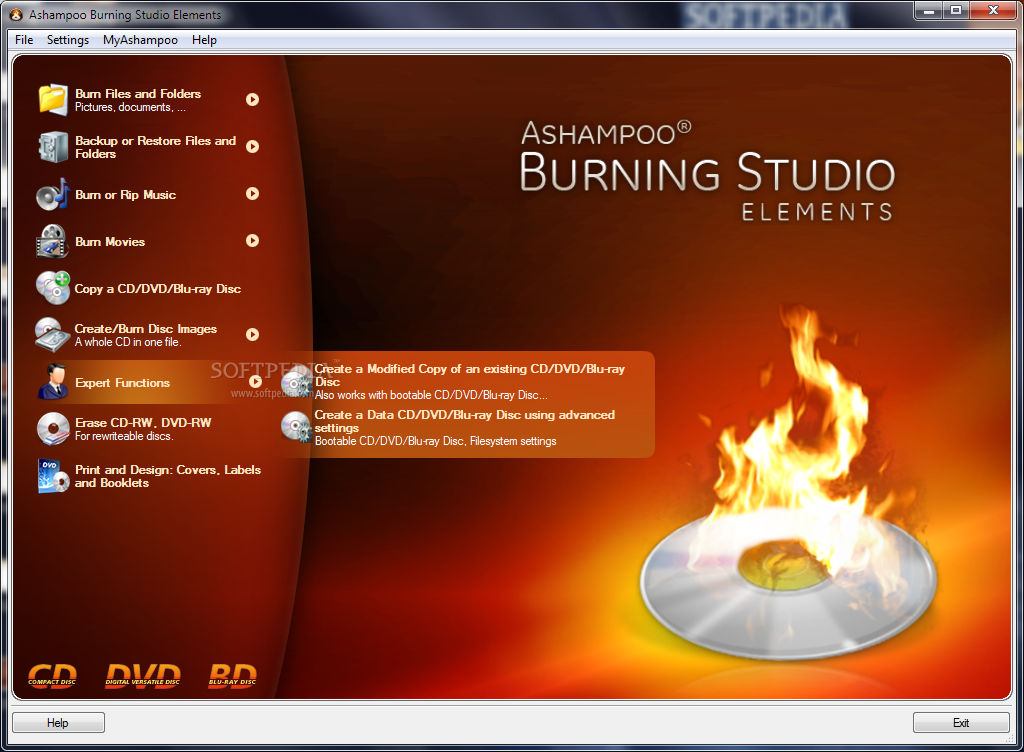Close the Ashampoo Burning Studio window
The height and width of the screenshot is (752, 1024).
point(993,10)
